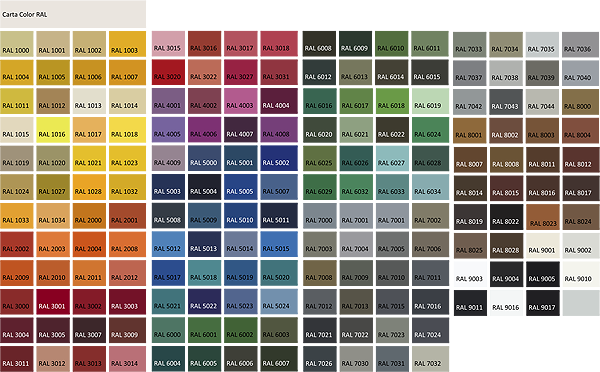The height and width of the screenshot is (372, 600).
Task: Select the RAL 5002 ultramarine swatch
Action: [279, 158]
